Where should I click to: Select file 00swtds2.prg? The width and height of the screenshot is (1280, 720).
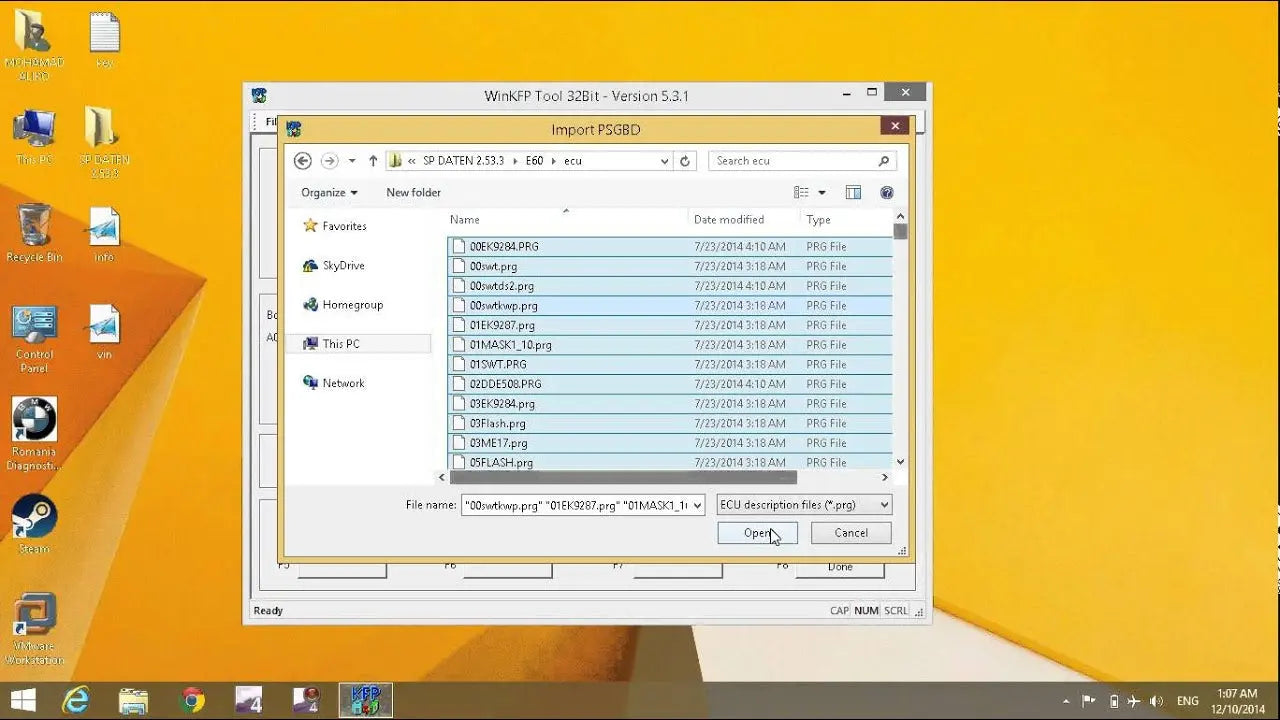[x=670, y=286]
